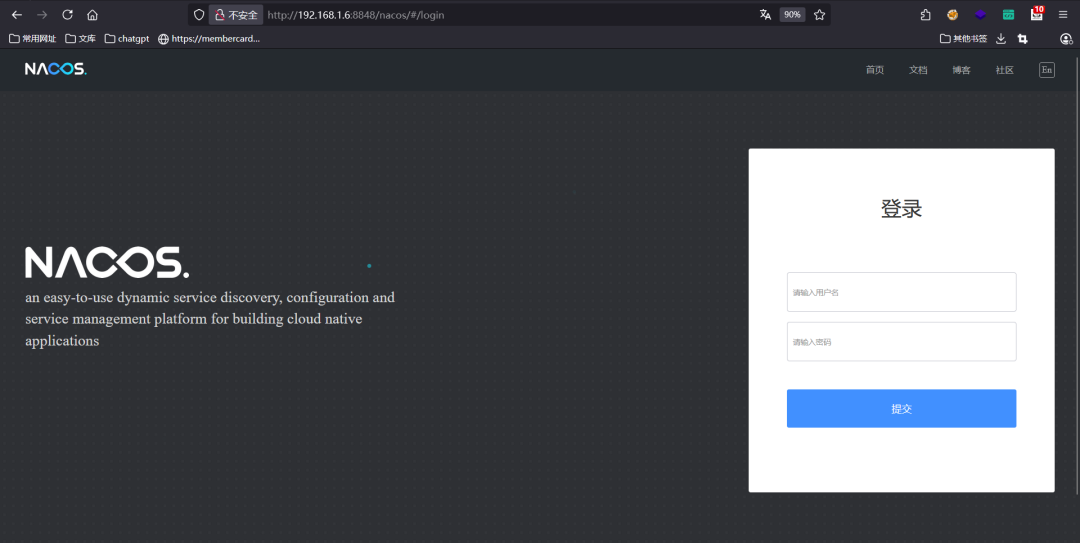Viewport: 1080px width, 543px height.
Task: Open the 博客 nav item
Action: [962, 70]
